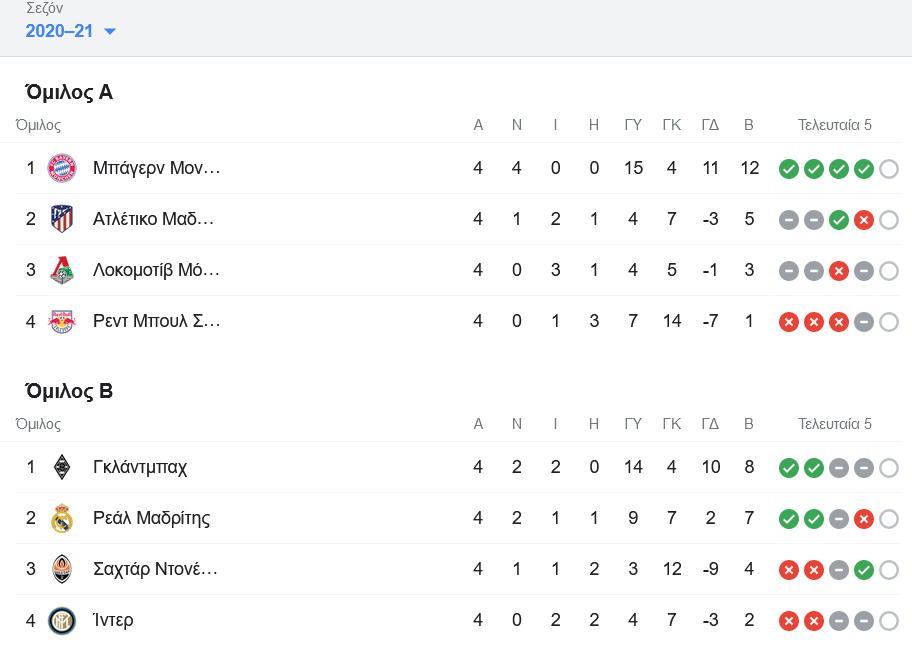Click the Gladbach club crest
The width and height of the screenshot is (912, 652).
(62, 467)
